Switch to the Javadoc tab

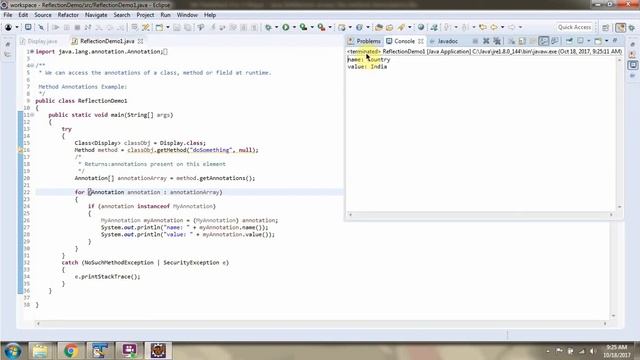pos(444,41)
